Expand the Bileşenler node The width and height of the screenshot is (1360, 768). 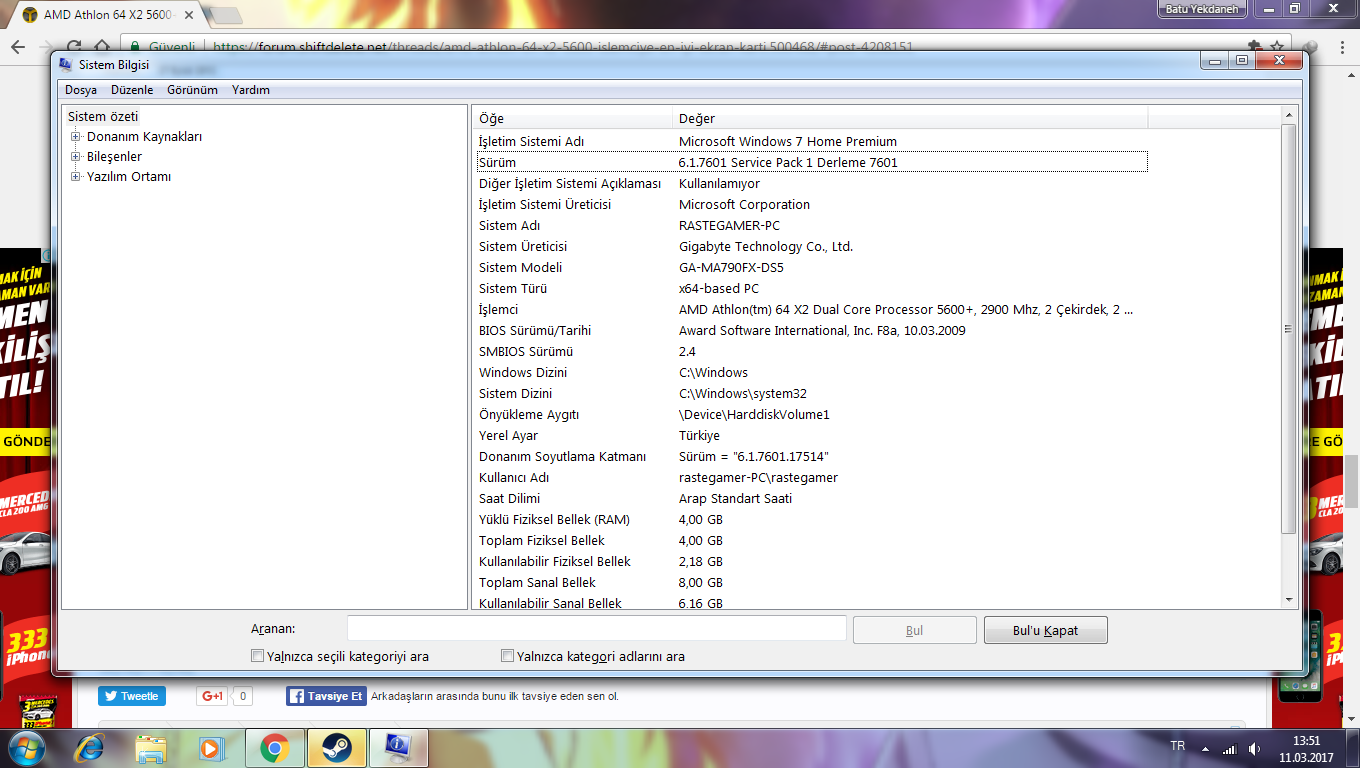[75, 157]
